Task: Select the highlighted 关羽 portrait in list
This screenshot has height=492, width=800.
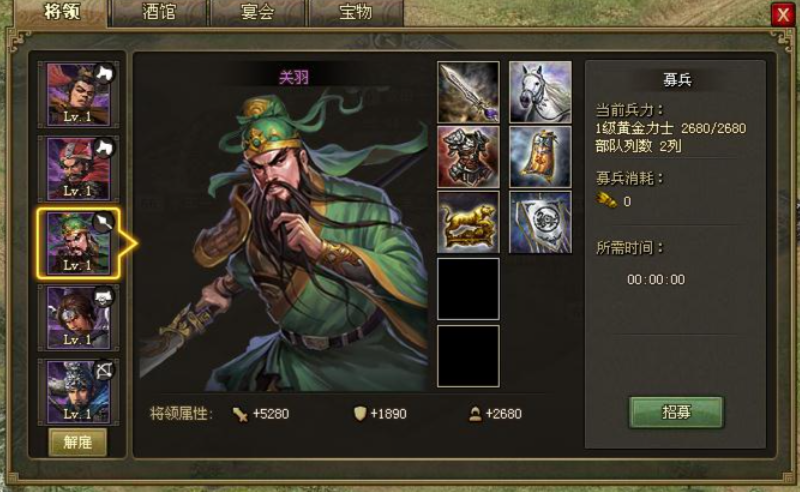Action: (78, 243)
